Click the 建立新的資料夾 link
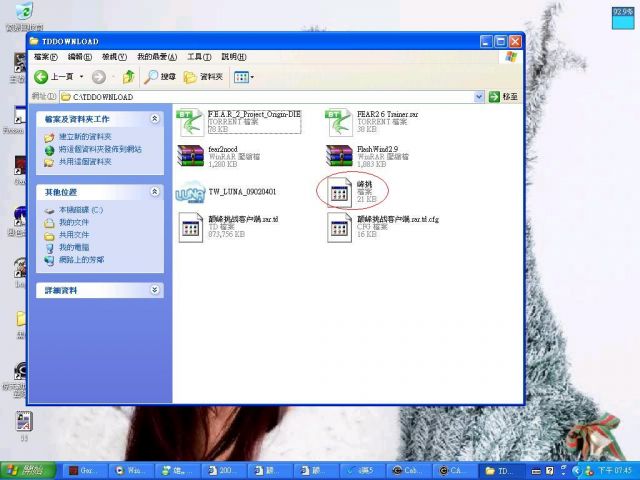This screenshot has width=640, height=480. pyautogui.click(x=84, y=137)
